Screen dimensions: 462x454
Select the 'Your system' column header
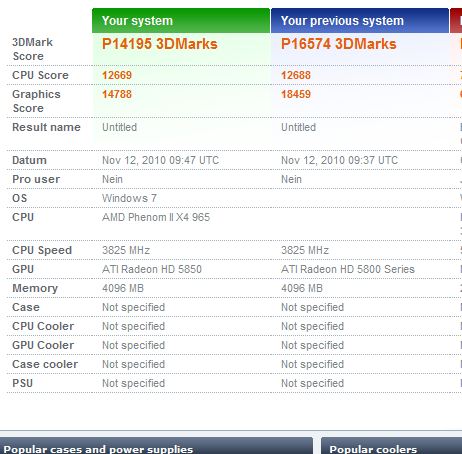point(181,21)
